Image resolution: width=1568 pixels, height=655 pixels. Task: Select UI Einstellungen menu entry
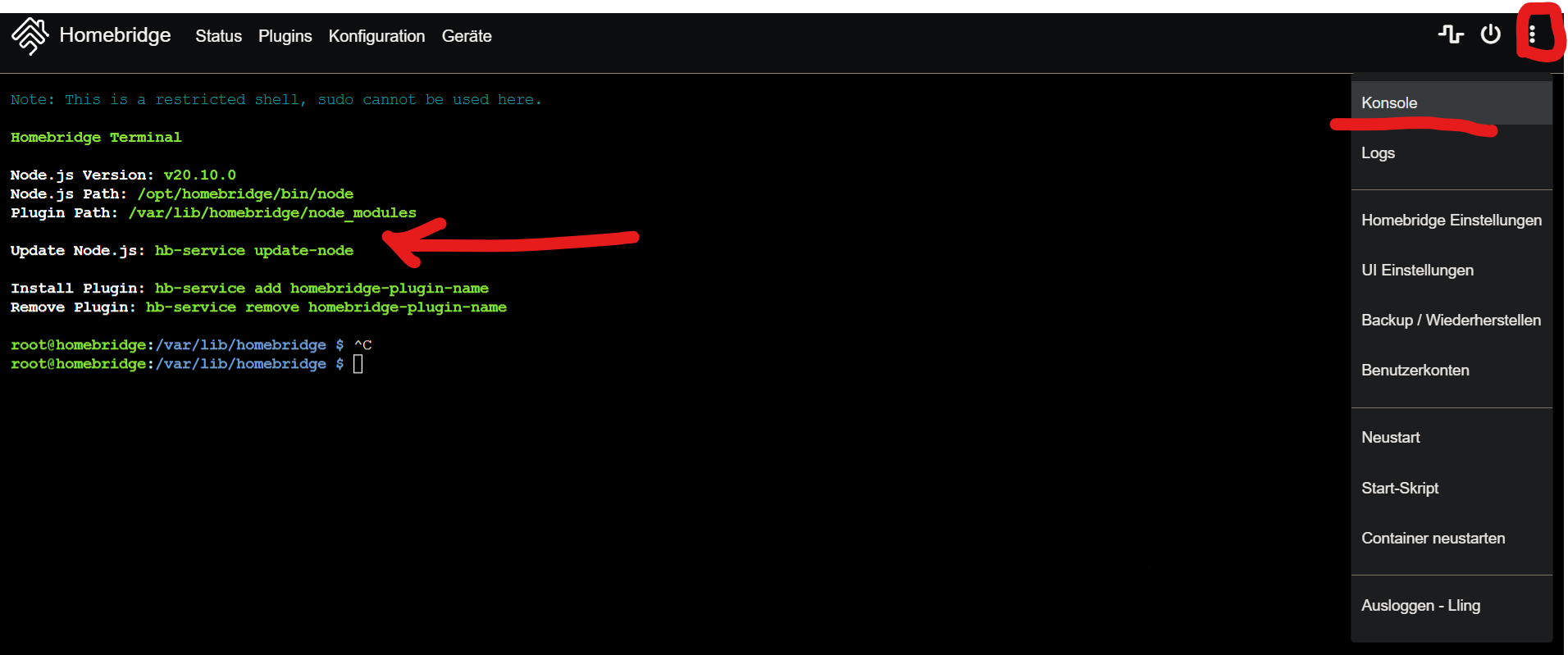coord(1417,270)
